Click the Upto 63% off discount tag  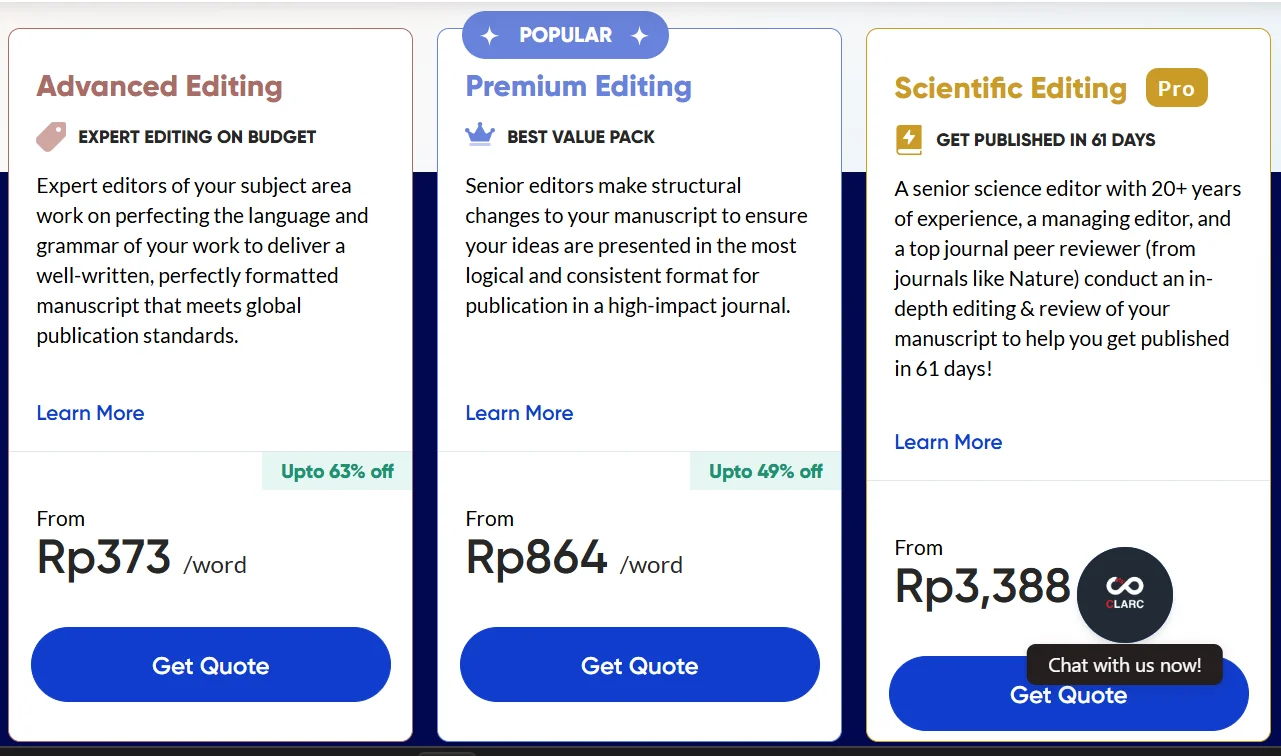coord(337,471)
